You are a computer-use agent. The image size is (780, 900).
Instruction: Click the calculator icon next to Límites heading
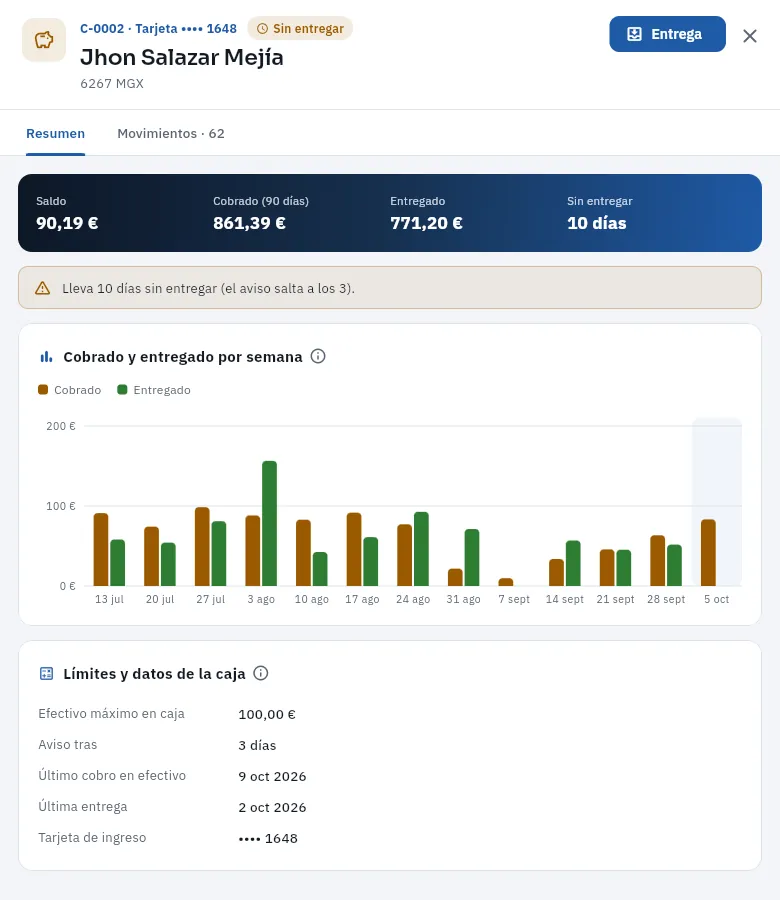point(46,674)
